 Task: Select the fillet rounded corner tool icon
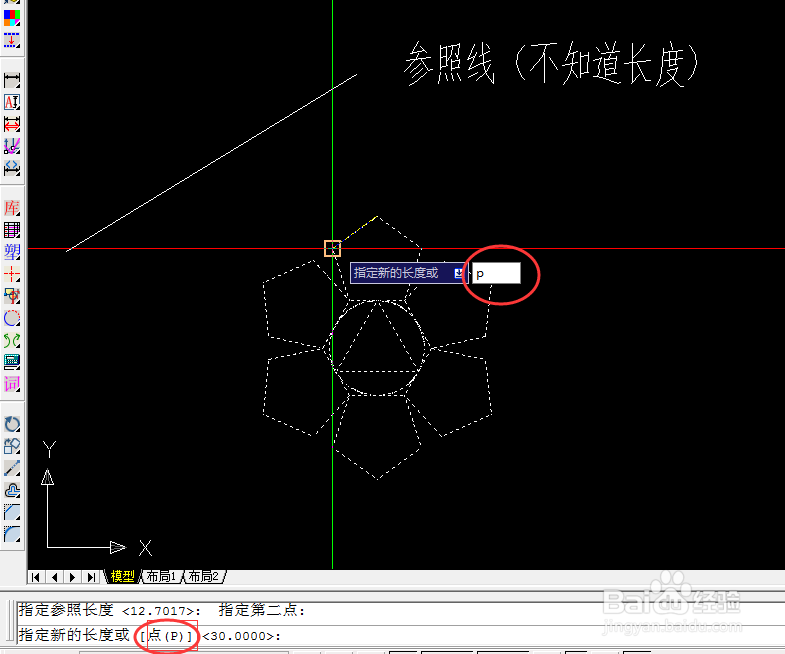pyautogui.click(x=12, y=534)
